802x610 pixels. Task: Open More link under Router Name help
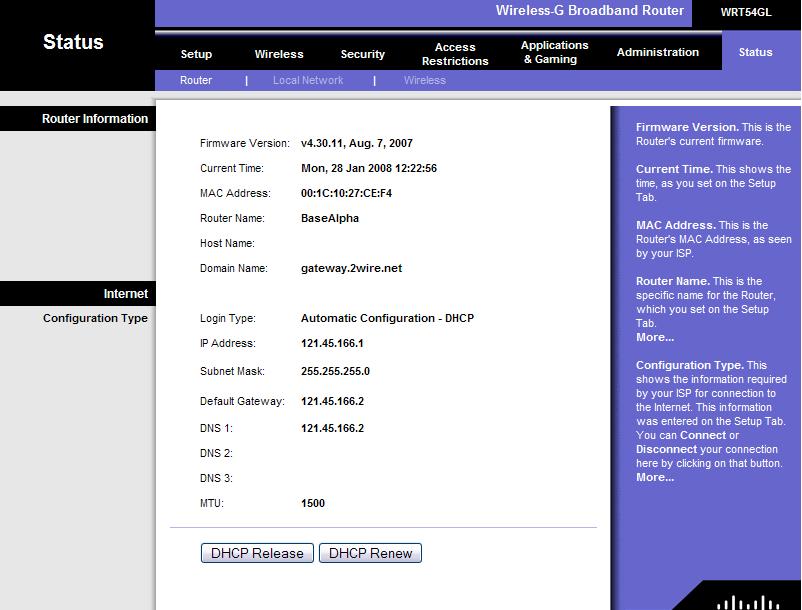click(x=655, y=337)
